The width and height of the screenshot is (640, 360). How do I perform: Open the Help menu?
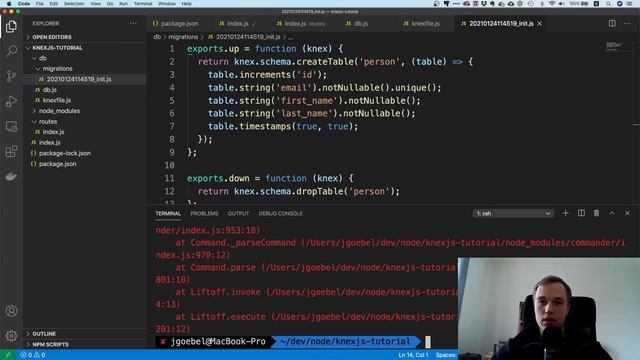[187, 4]
